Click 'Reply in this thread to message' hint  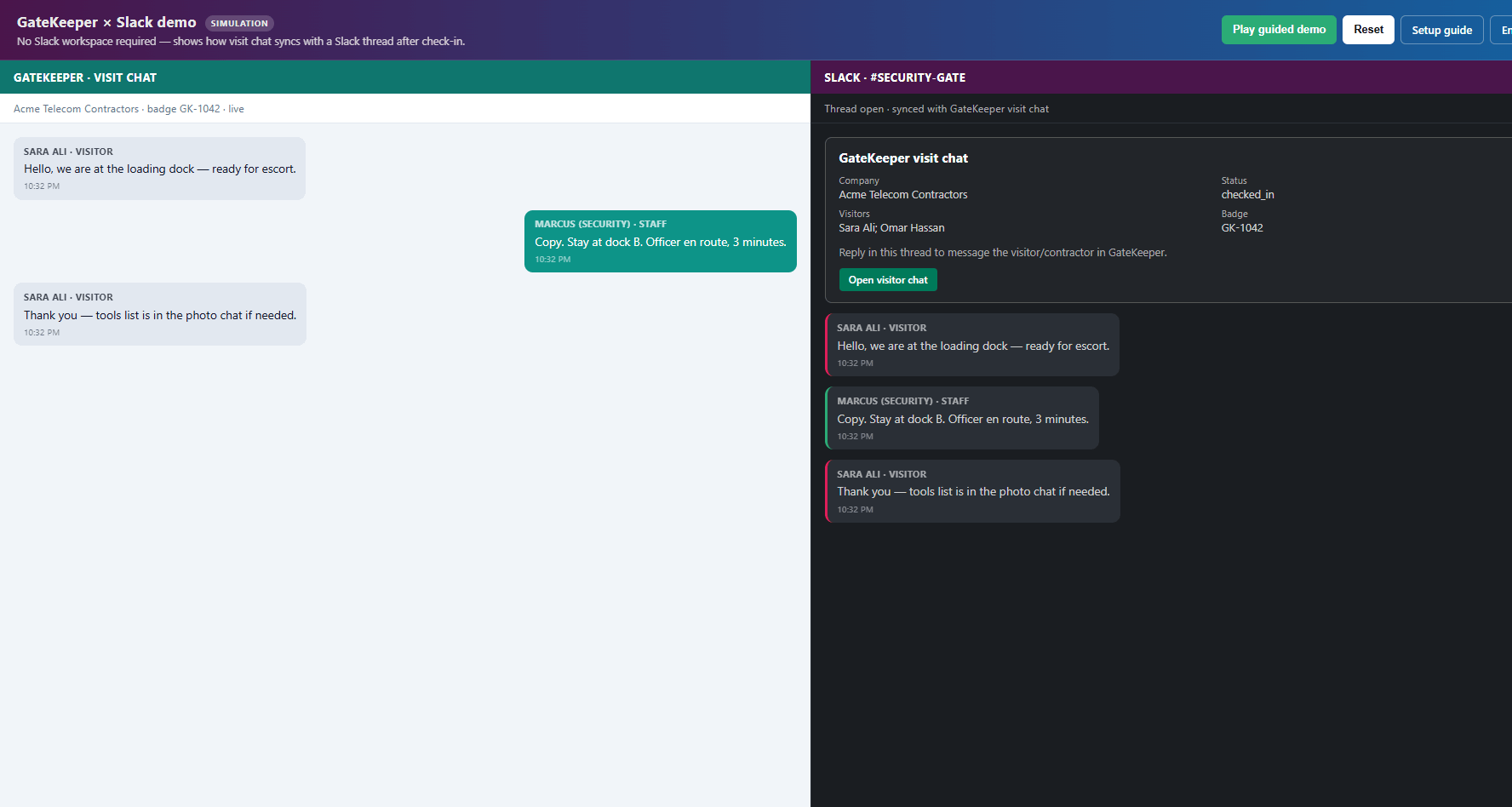point(1003,253)
